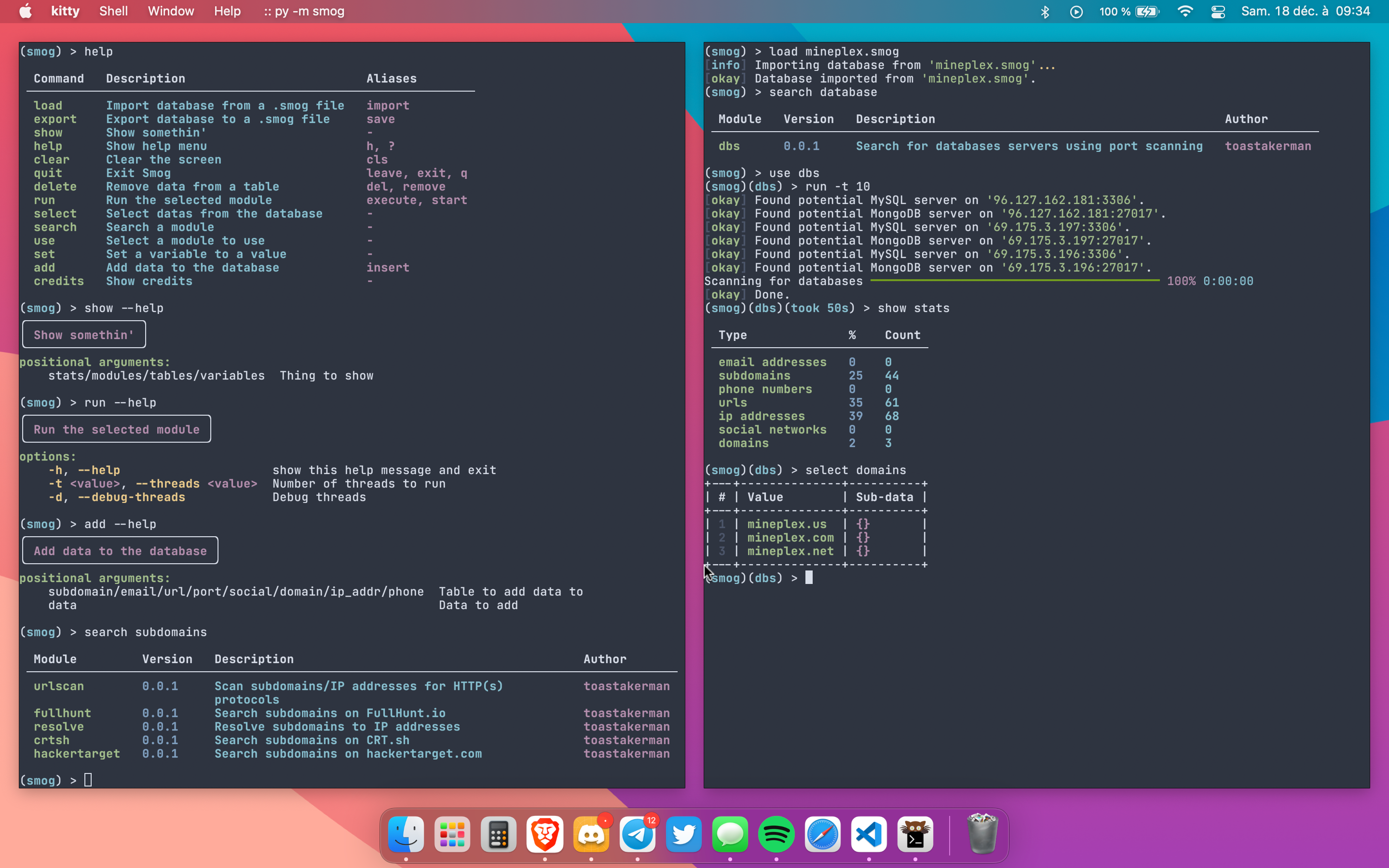Click the Scanning for databases progress bar
Screen dimensions: 1389x868
click(1015, 280)
